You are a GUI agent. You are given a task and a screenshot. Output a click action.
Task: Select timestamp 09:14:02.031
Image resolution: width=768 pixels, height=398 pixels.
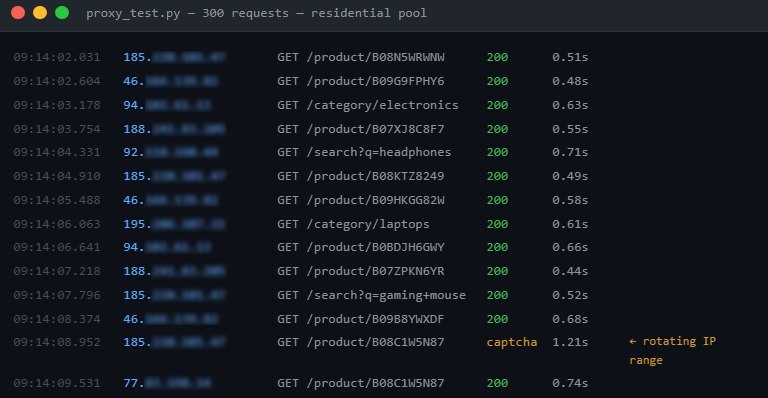57,57
